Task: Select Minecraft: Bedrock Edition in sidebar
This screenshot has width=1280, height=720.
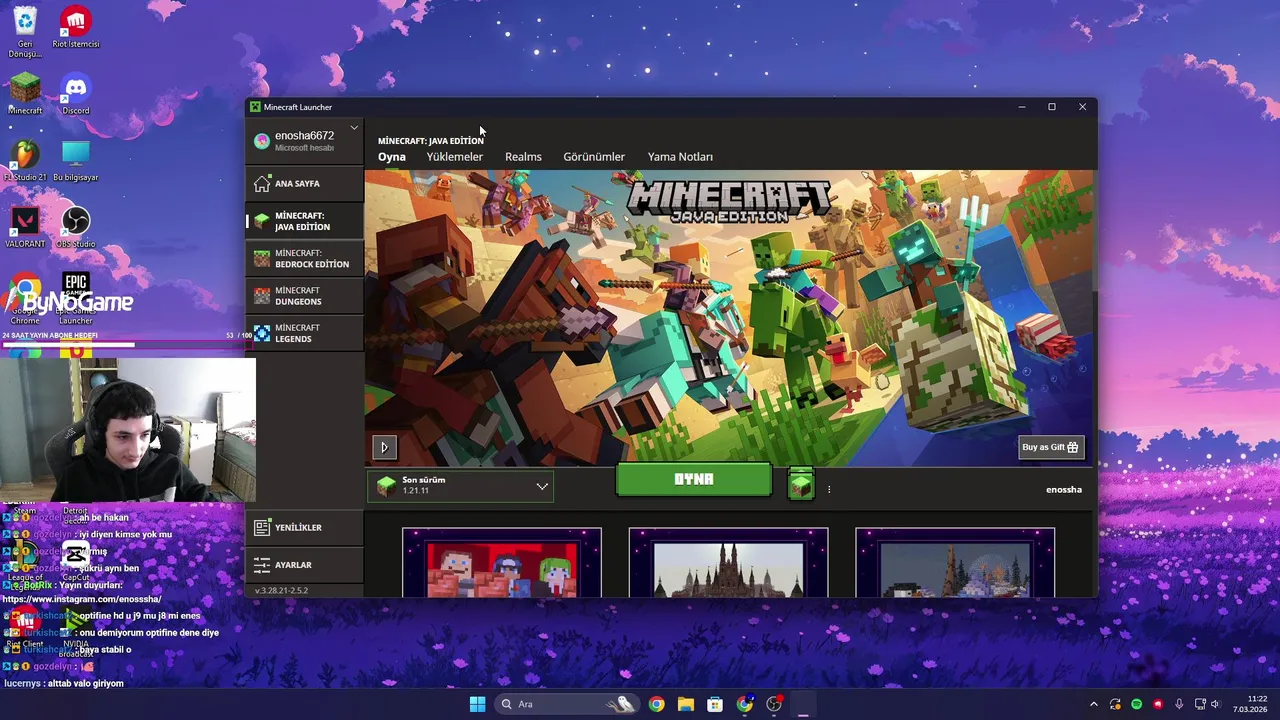Action: [305, 259]
